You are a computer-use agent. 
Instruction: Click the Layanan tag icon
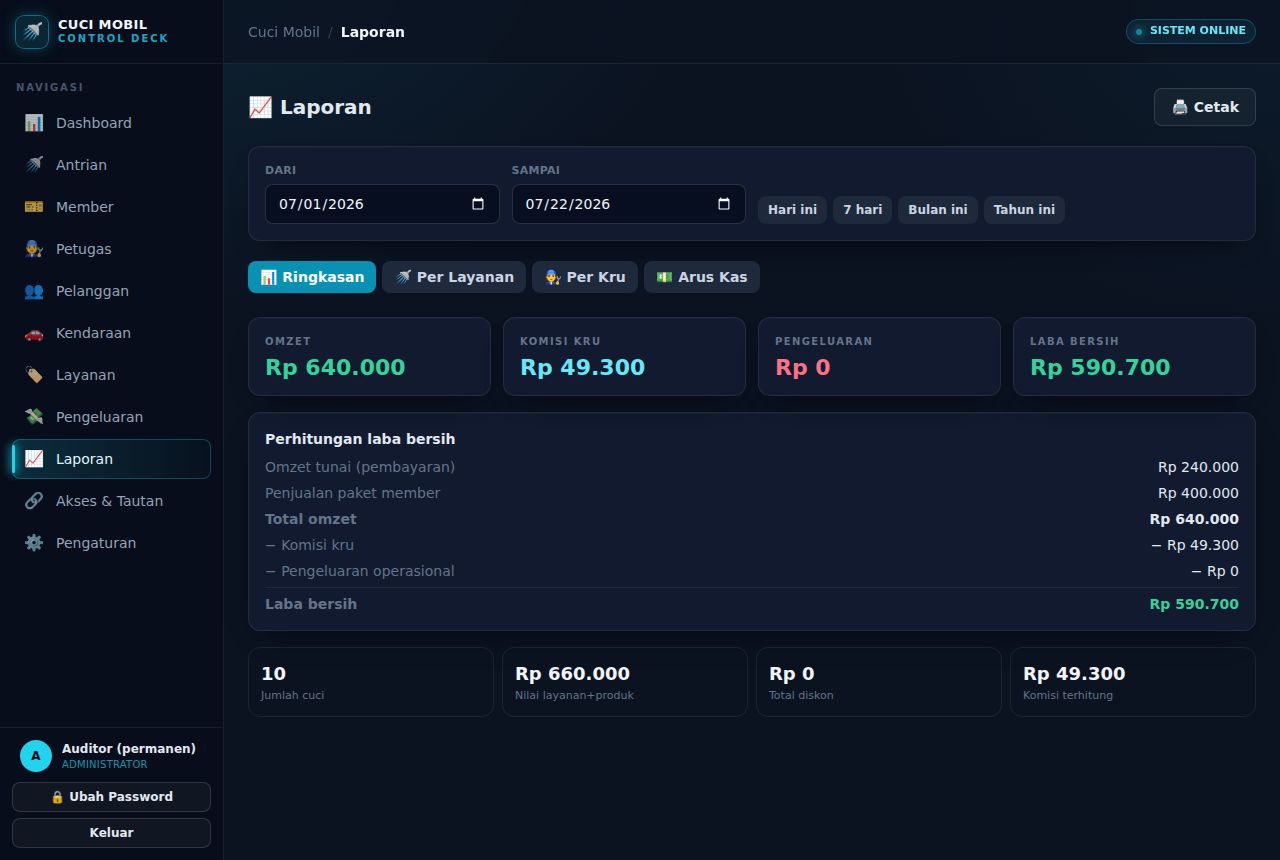pos(34,375)
